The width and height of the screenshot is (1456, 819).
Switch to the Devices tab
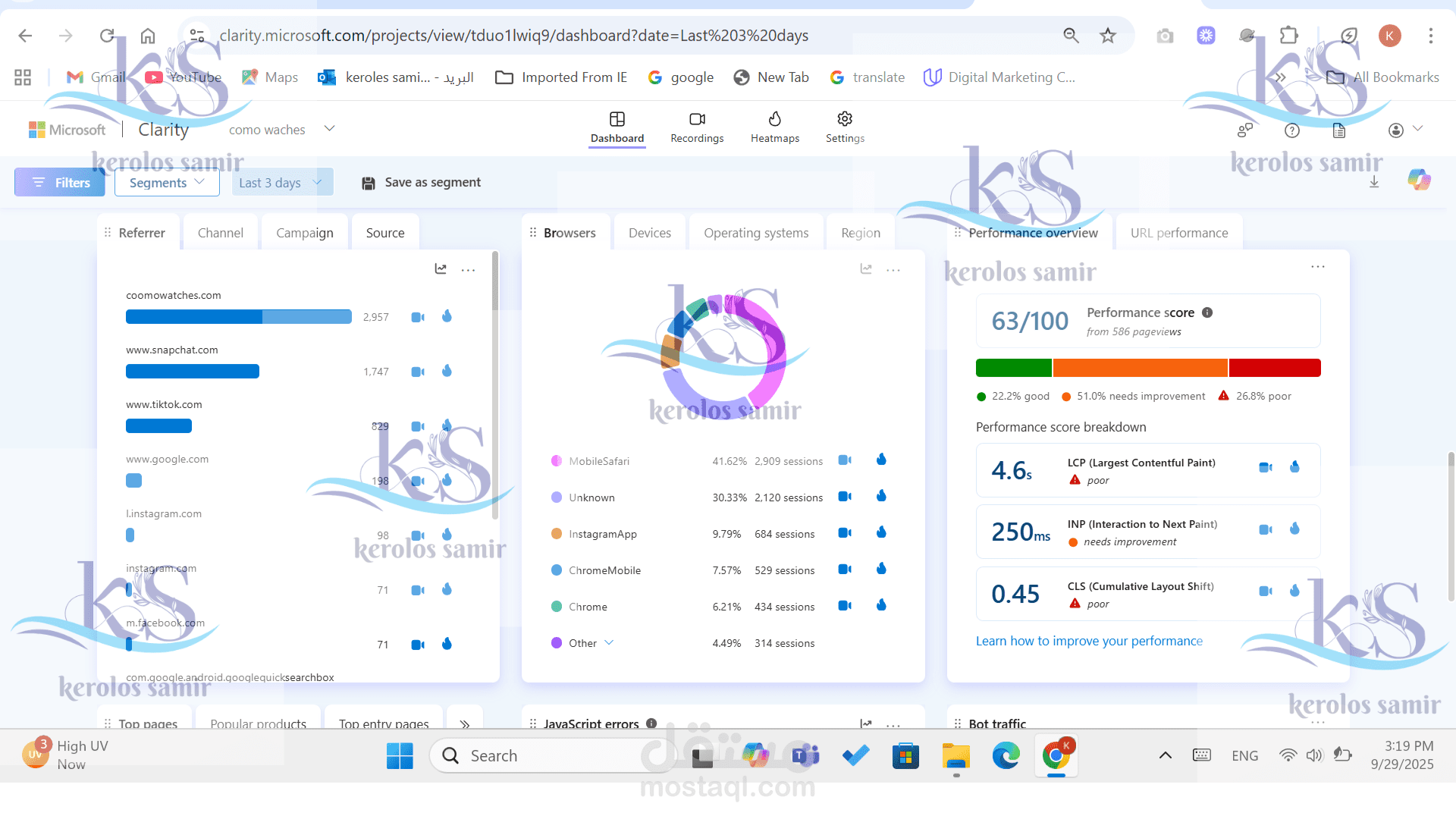[649, 233]
